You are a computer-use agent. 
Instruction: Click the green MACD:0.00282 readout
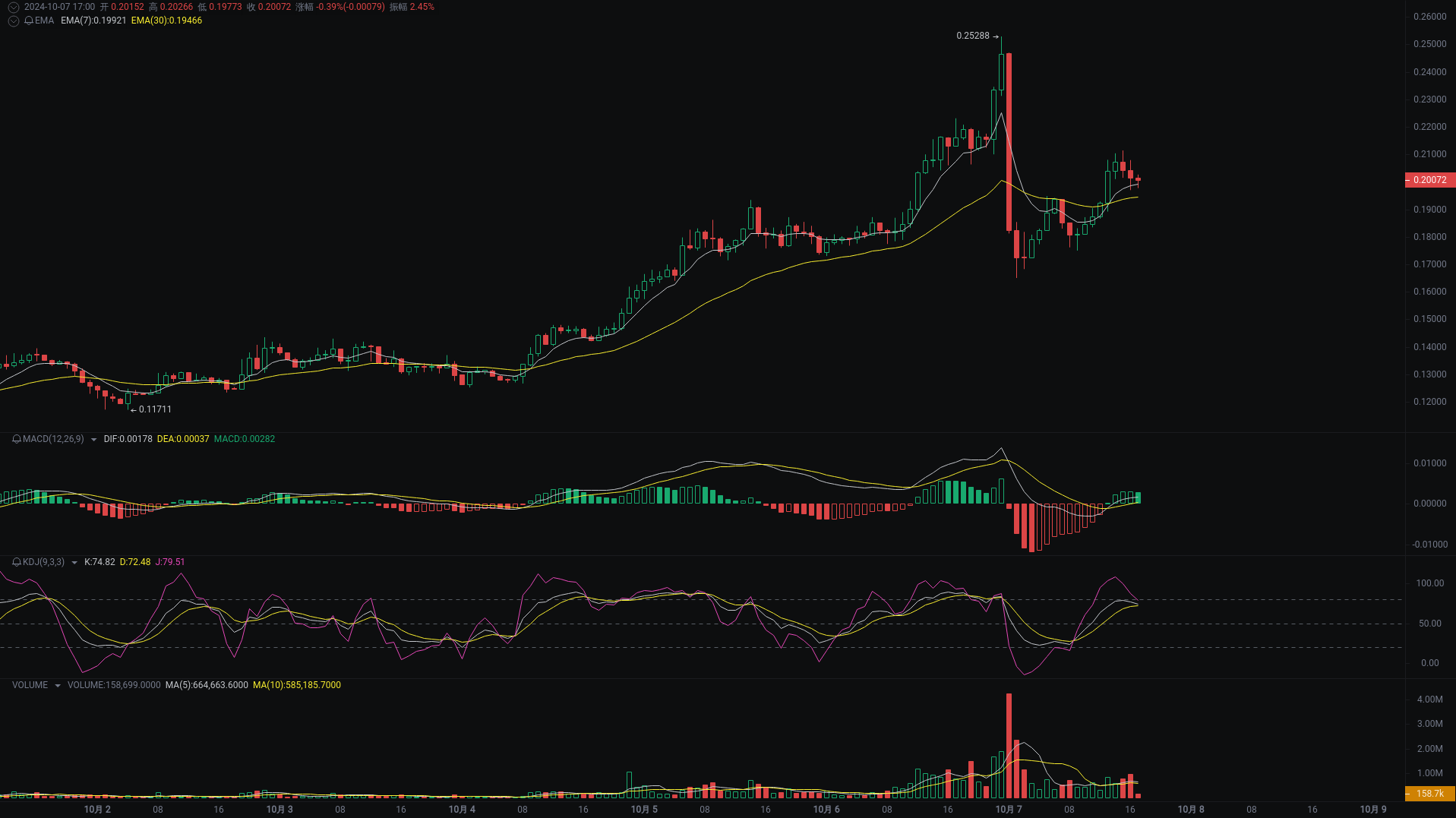coord(245,439)
